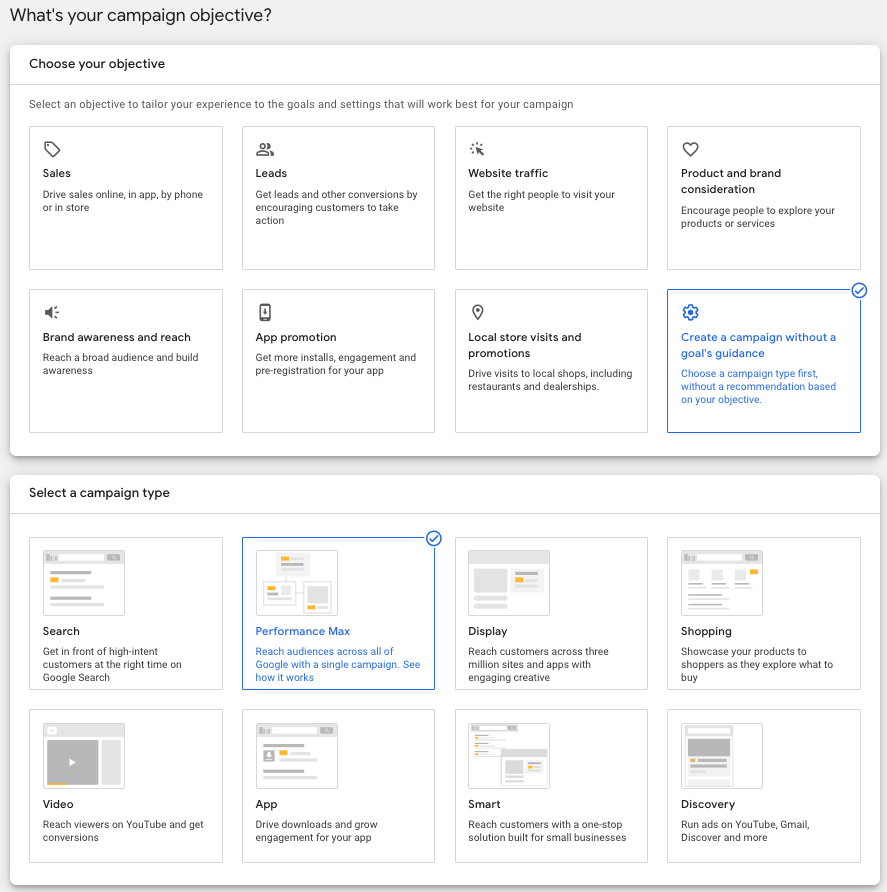Image resolution: width=887 pixels, height=892 pixels.
Task: Click the Smart campaign illustration
Action: 509,755
